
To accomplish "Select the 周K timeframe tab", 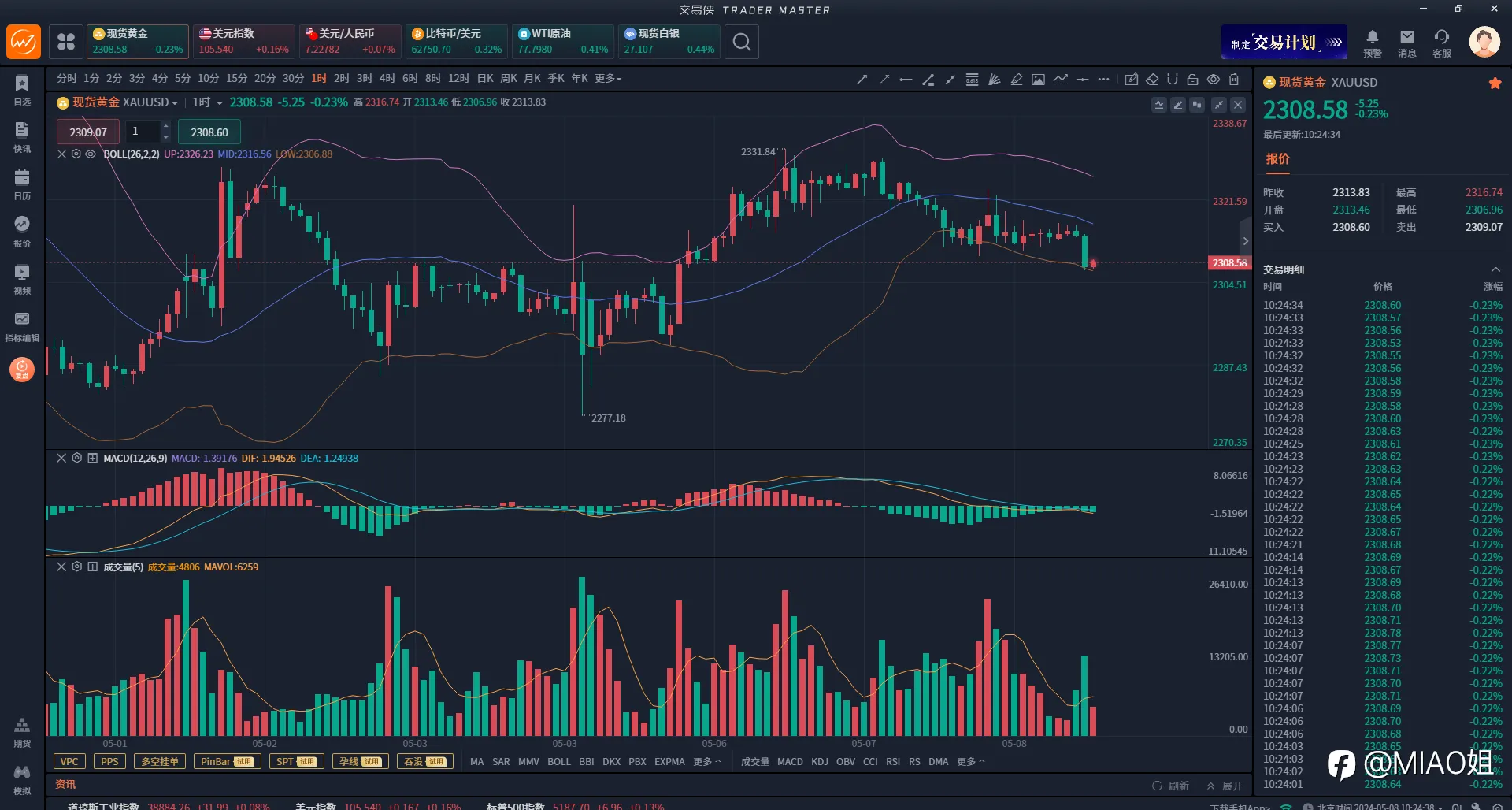I will coord(509,79).
